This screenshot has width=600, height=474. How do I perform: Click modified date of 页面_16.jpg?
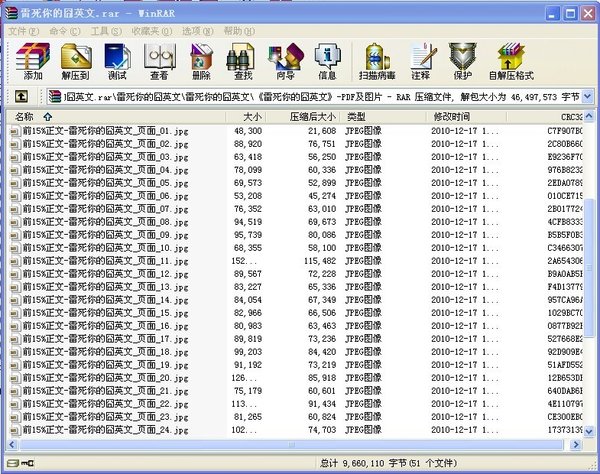[x=465, y=326]
